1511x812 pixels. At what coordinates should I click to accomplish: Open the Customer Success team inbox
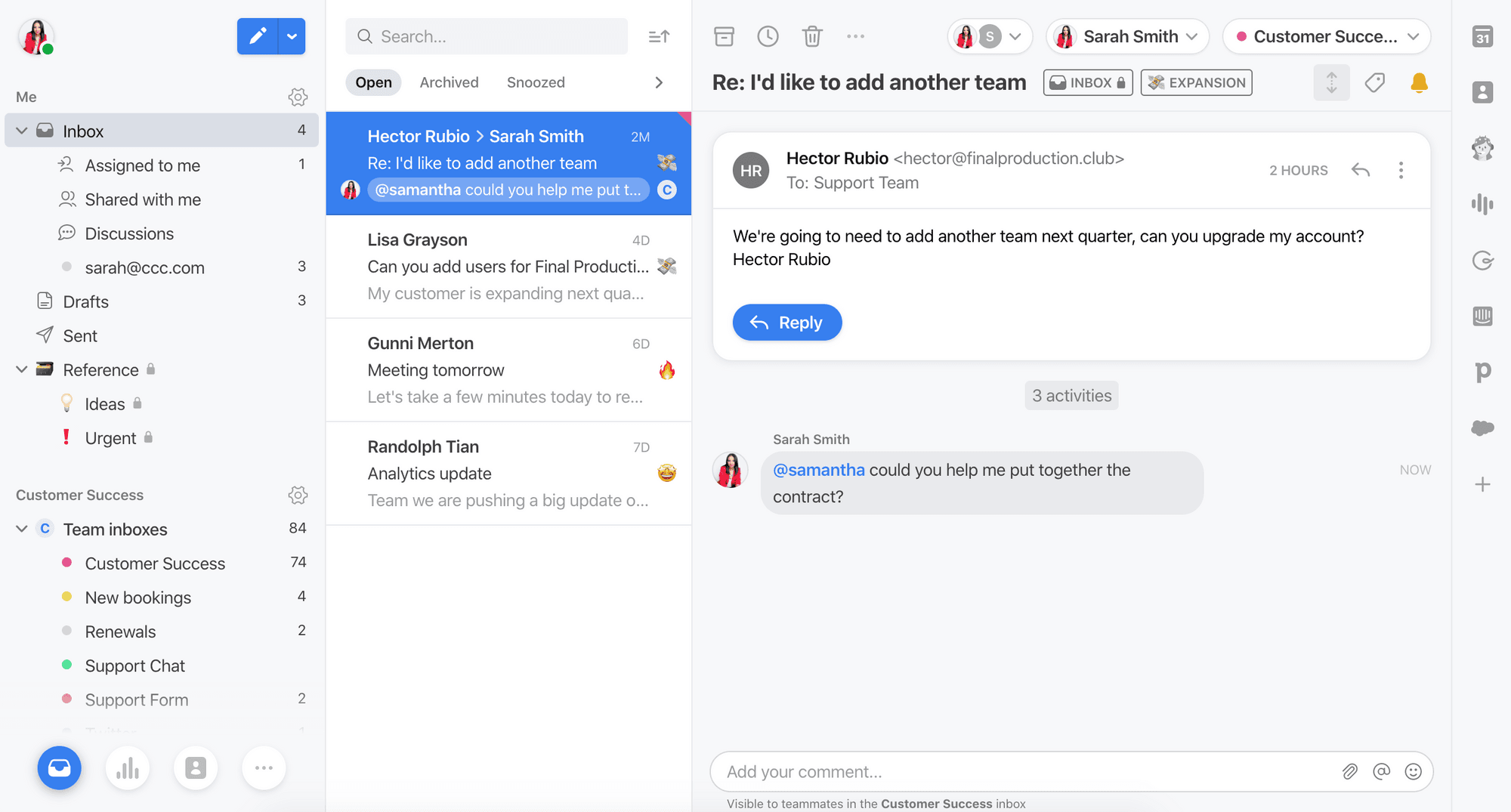[162, 563]
